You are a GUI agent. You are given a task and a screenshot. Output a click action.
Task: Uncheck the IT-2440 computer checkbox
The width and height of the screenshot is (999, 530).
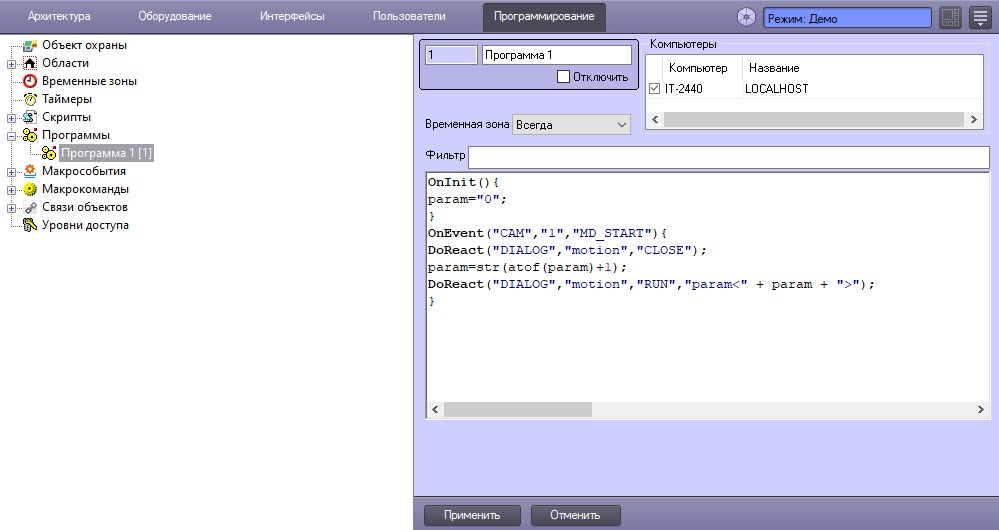(x=655, y=89)
